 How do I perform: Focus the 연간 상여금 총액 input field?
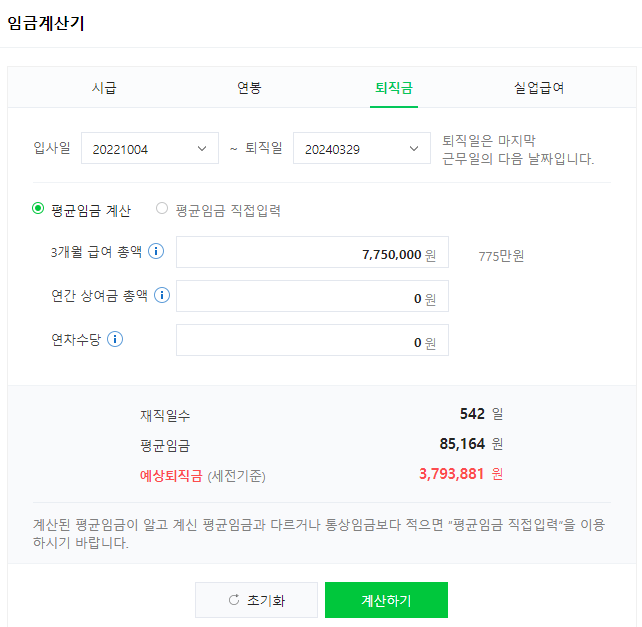(312, 298)
